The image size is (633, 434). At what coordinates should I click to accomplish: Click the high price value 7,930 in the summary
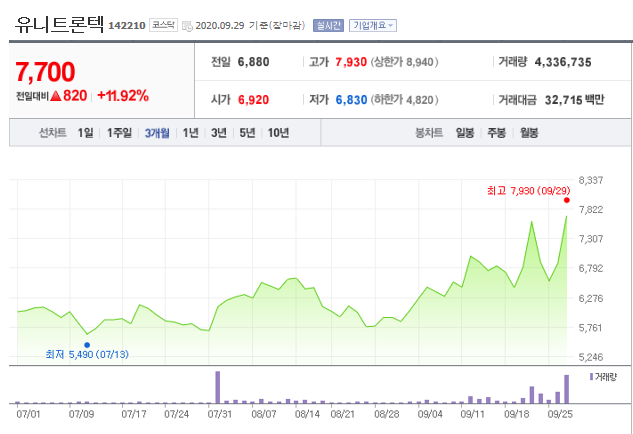pos(351,62)
